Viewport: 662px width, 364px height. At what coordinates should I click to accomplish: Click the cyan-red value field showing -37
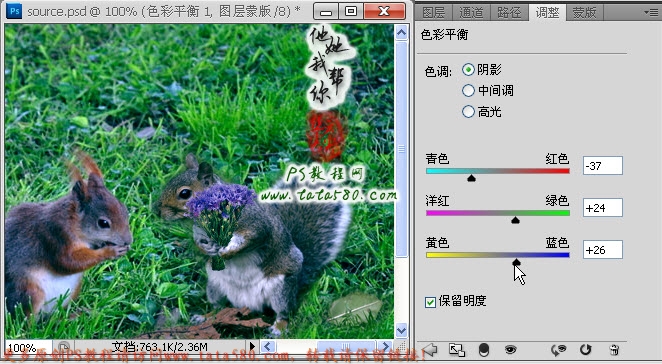[602, 166]
